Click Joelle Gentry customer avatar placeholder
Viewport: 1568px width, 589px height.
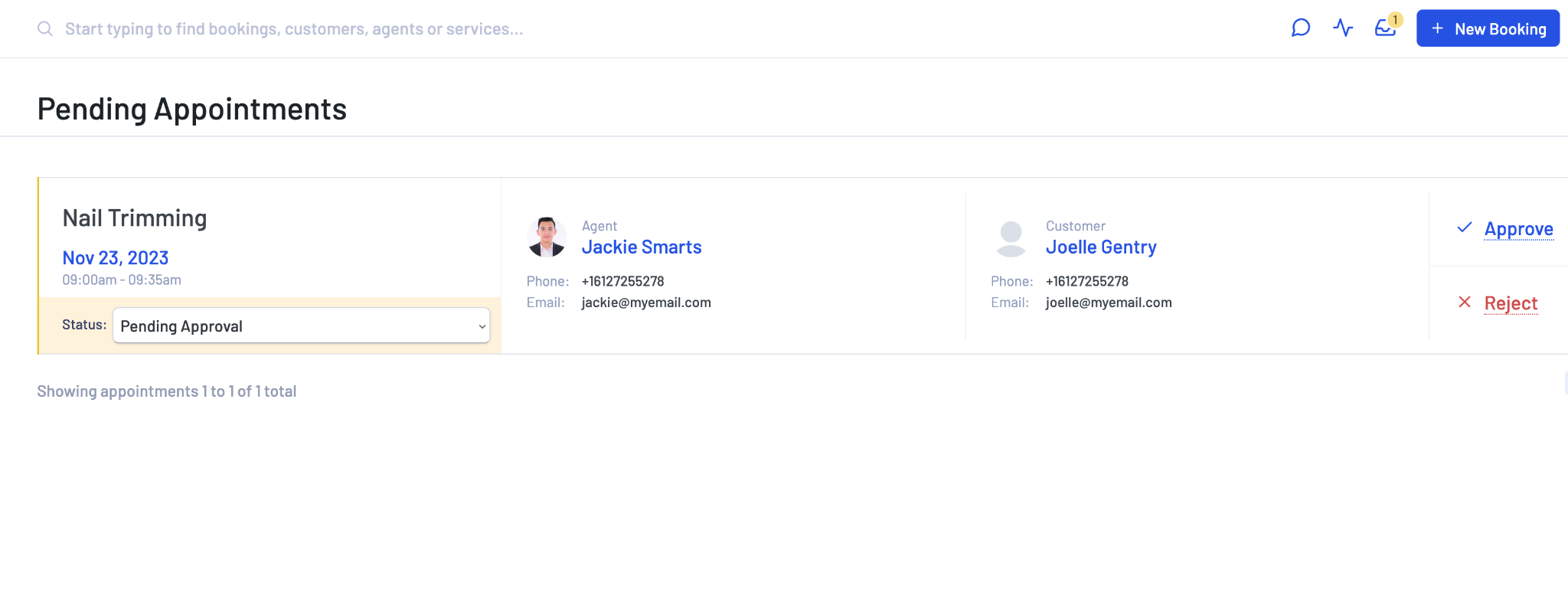point(1011,237)
